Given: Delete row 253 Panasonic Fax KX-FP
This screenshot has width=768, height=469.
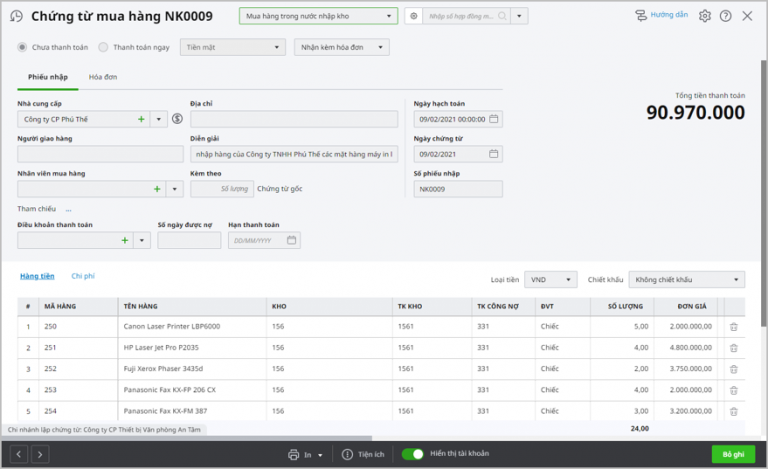Looking at the screenshot, I should [733, 390].
